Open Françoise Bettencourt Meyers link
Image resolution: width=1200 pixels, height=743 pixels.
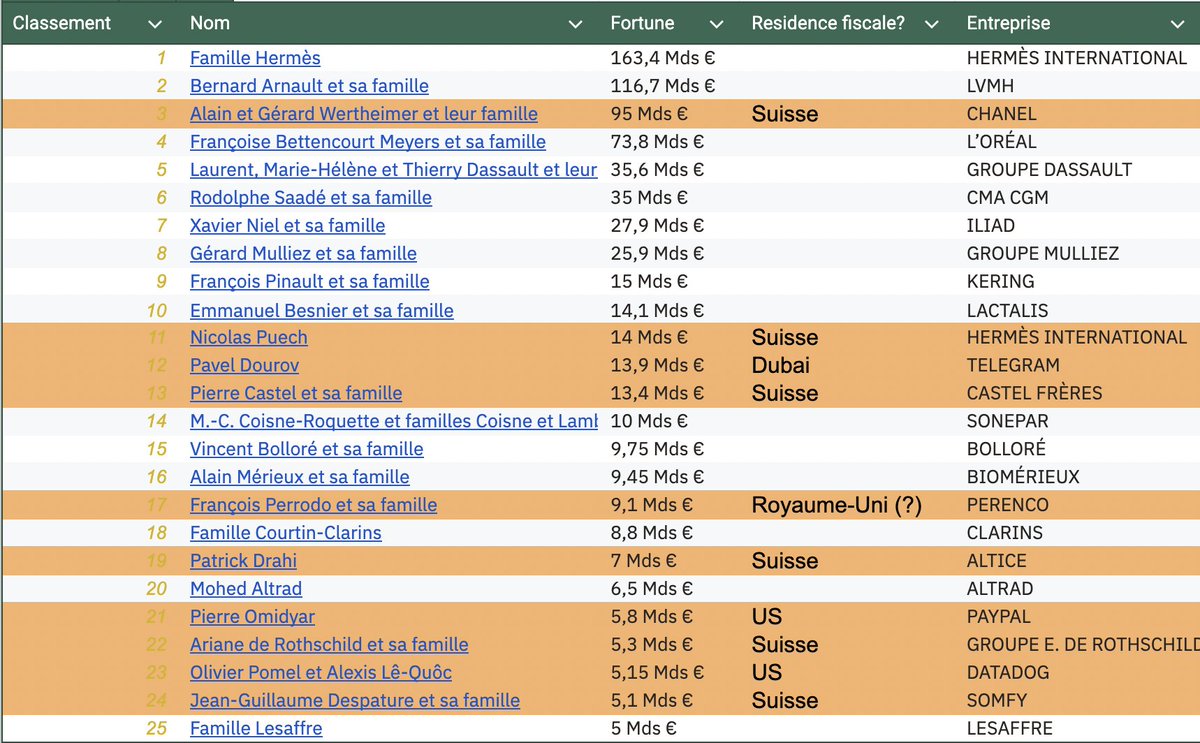[x=368, y=142]
